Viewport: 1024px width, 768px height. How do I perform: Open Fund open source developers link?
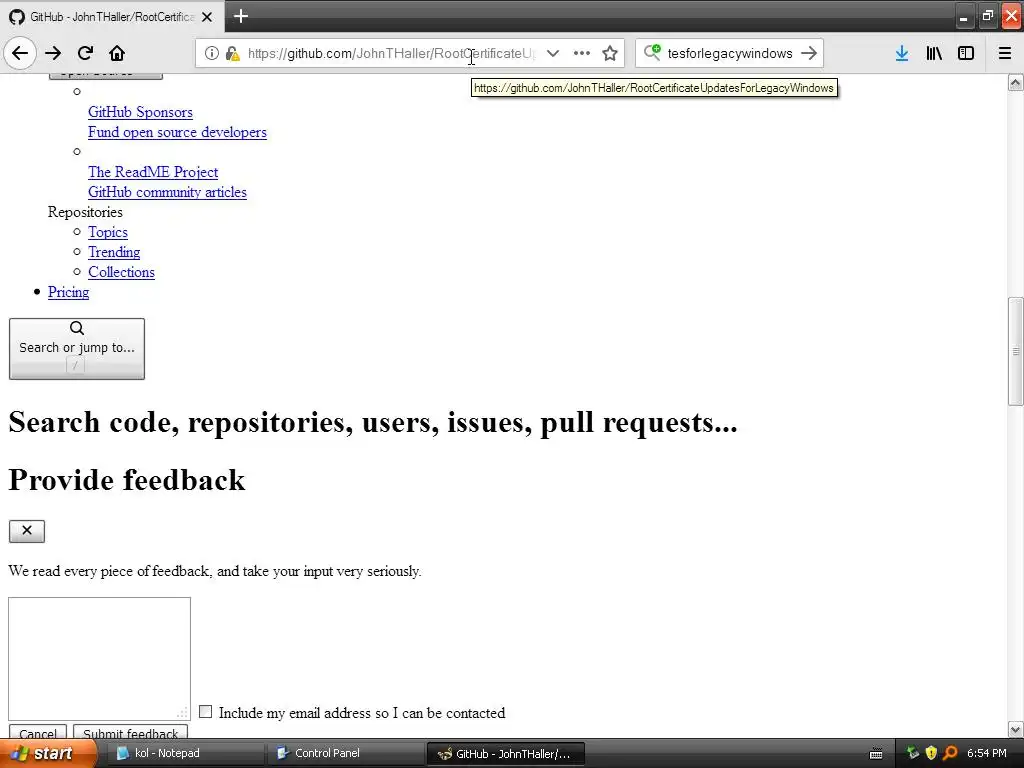pos(177,132)
